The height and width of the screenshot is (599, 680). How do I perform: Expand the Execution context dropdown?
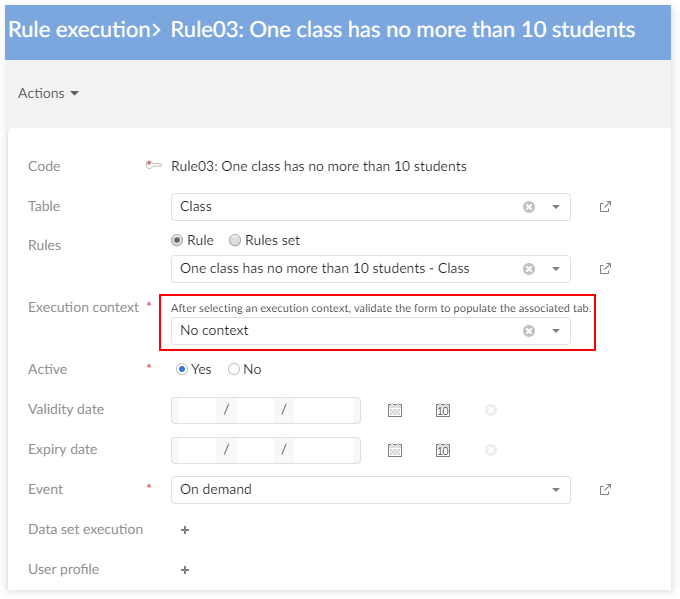point(556,331)
